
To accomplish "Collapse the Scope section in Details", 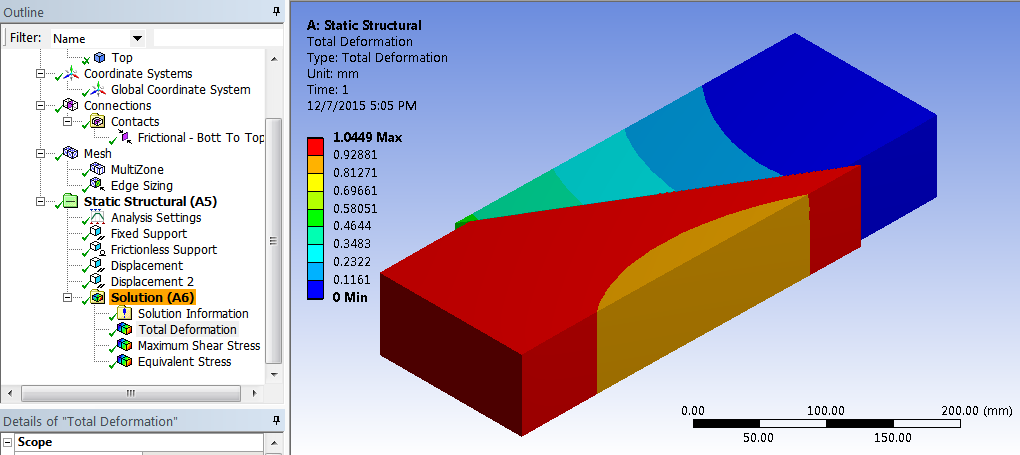I will tap(7, 442).
